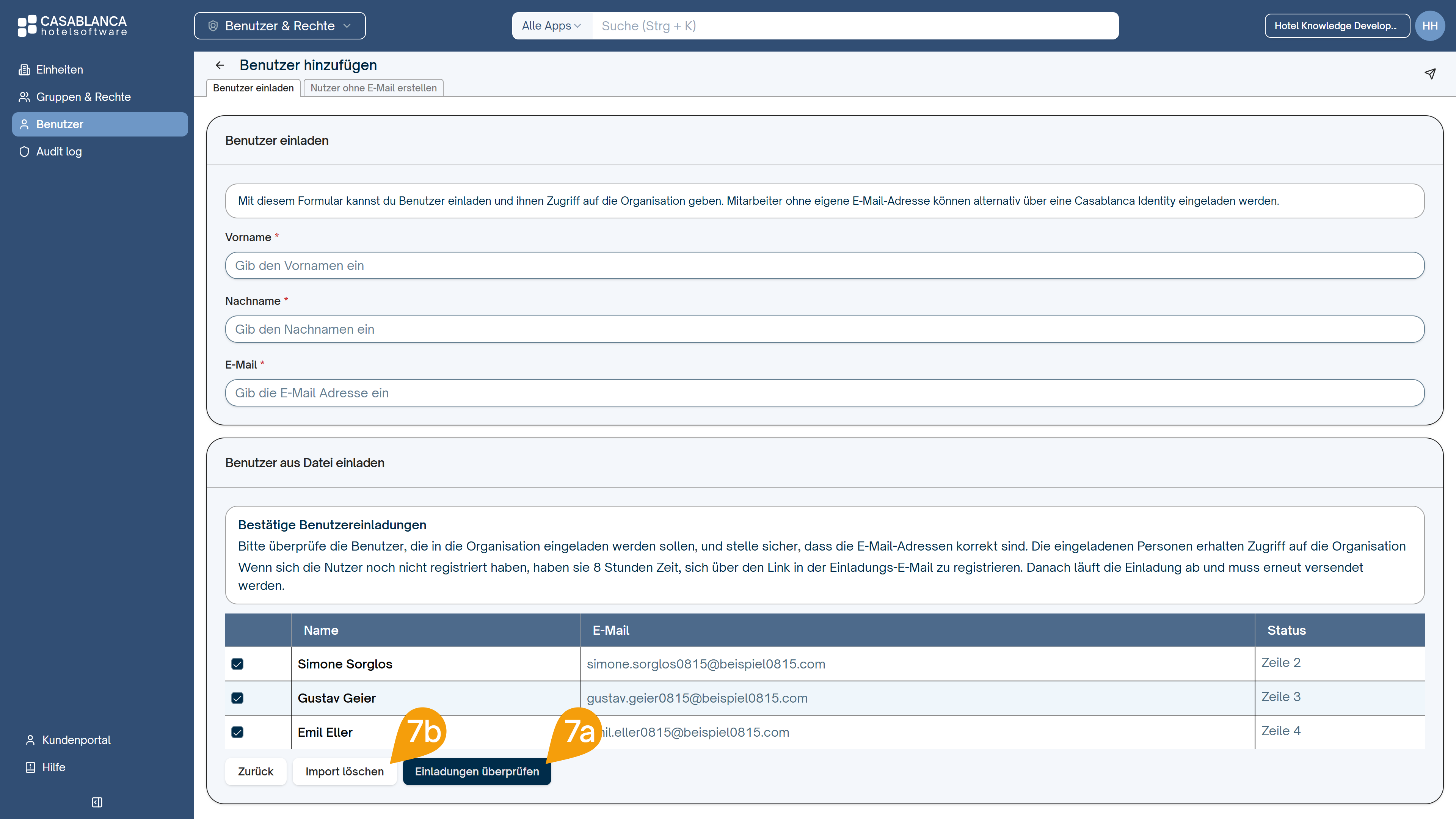Go back using the arrow icon
The height and width of the screenshot is (819, 1456).
click(220, 66)
